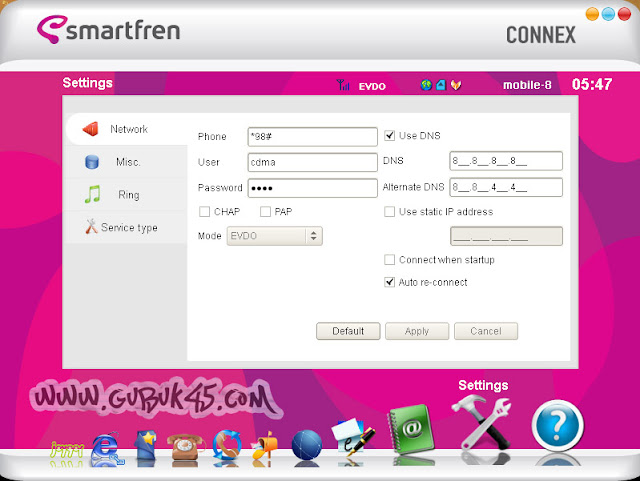Open the green address book icon
The image size is (640, 481).
pos(411,429)
